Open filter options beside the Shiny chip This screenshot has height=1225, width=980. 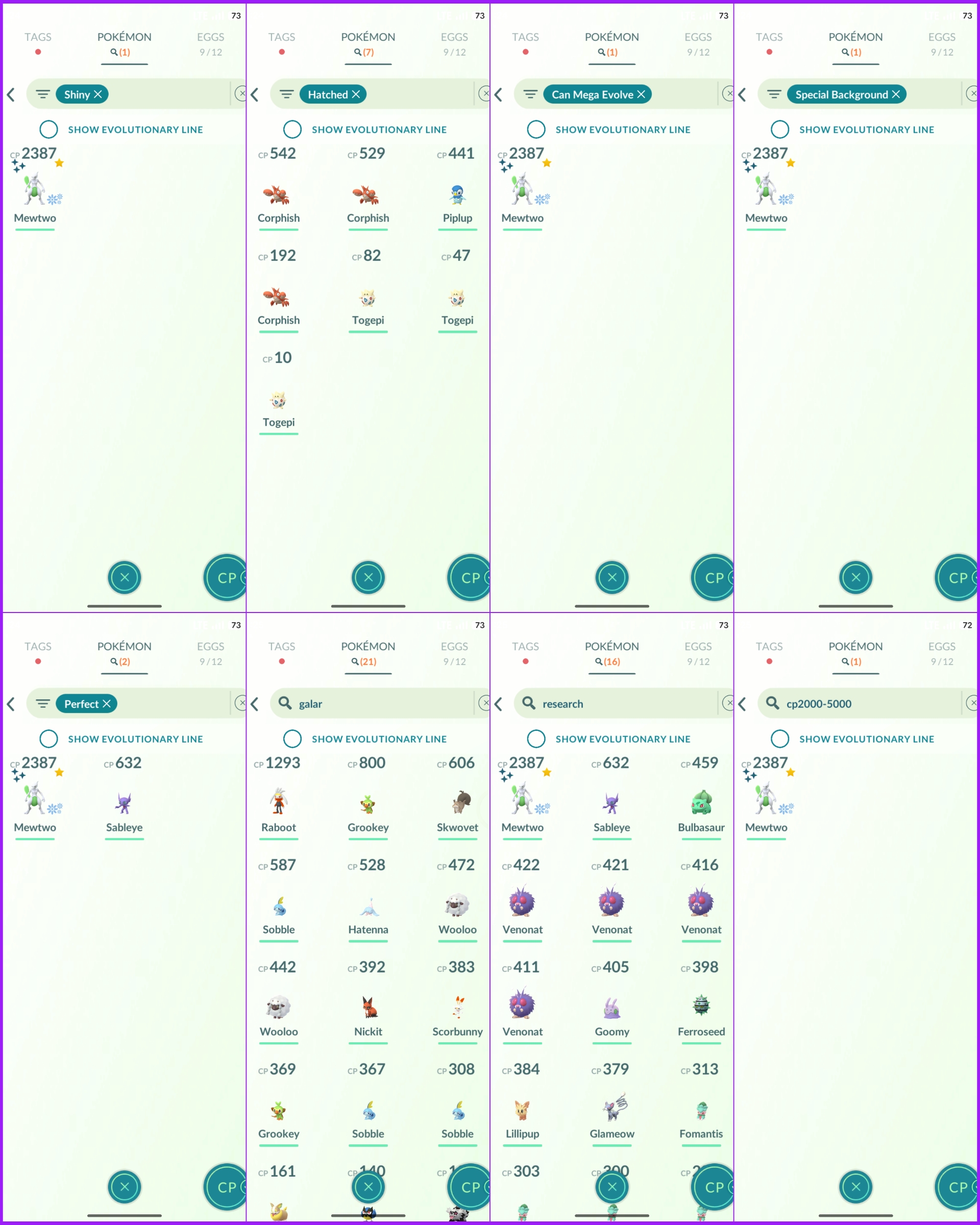[x=42, y=94]
